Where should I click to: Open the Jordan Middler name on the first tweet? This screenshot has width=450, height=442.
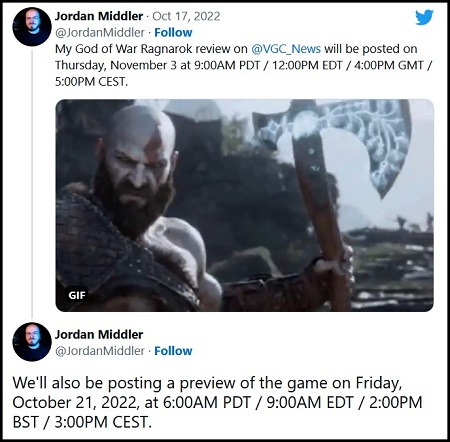[x=99, y=16]
